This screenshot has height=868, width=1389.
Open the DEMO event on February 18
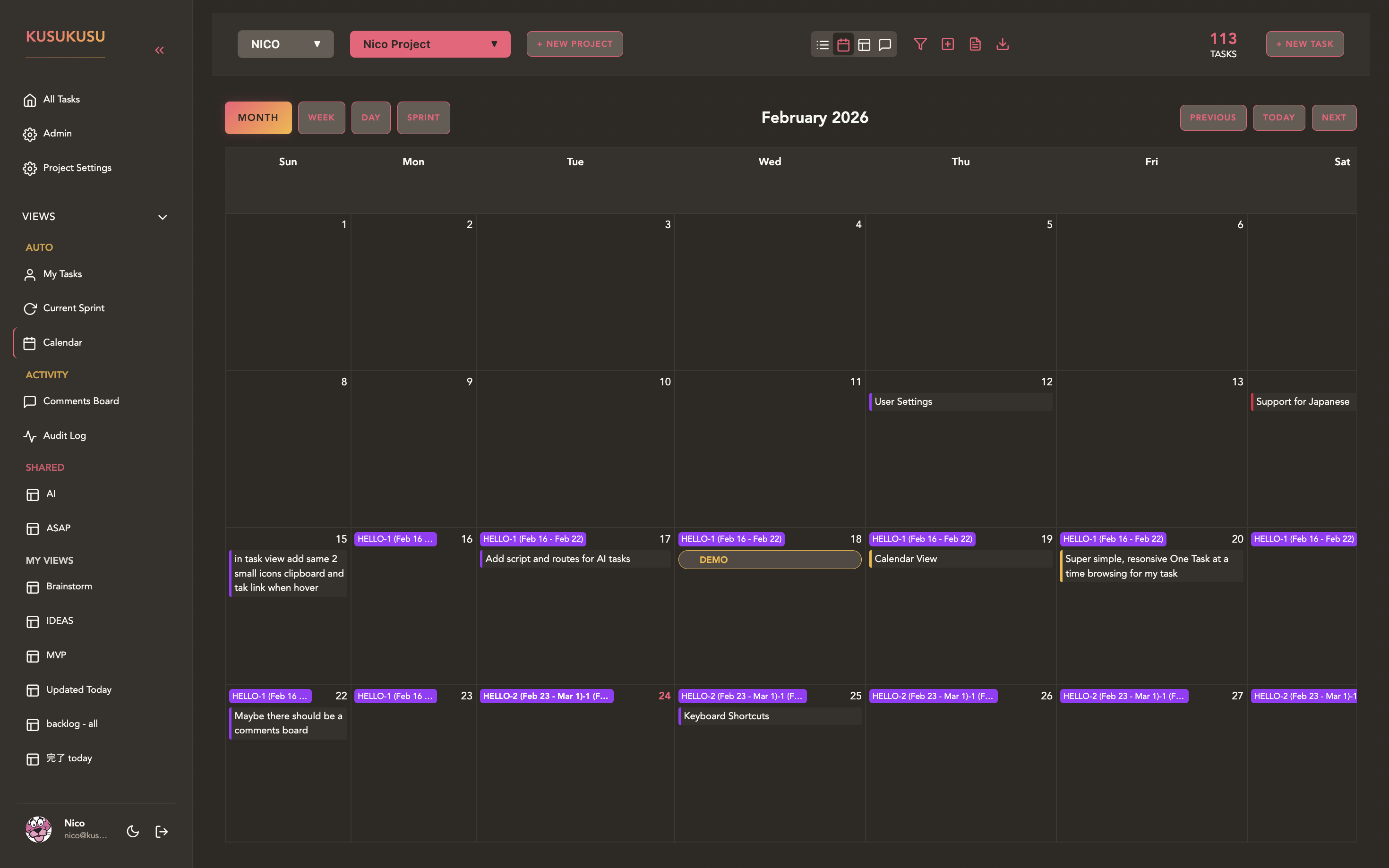[769, 559]
